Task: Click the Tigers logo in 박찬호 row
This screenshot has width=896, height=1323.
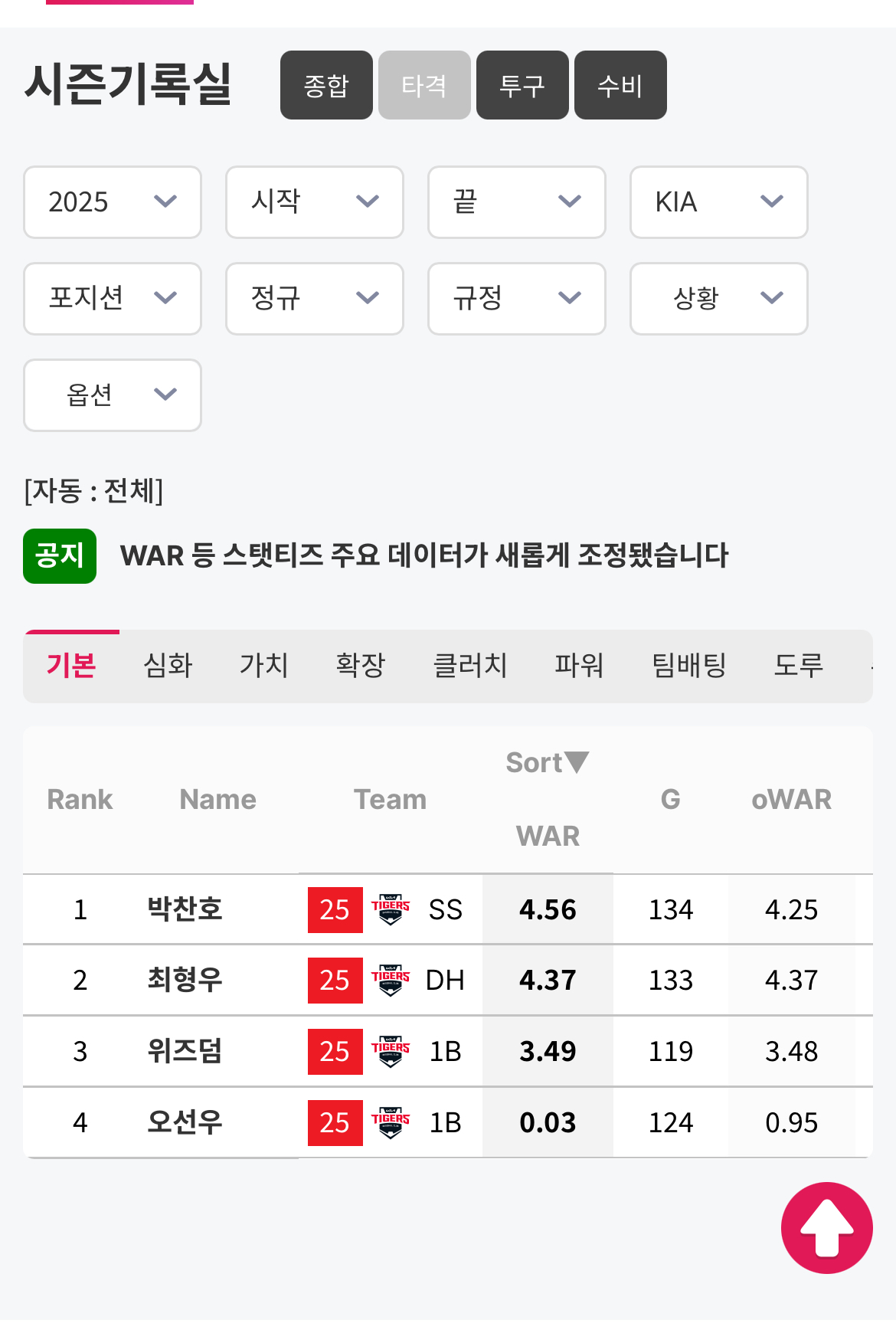Action: tap(390, 909)
